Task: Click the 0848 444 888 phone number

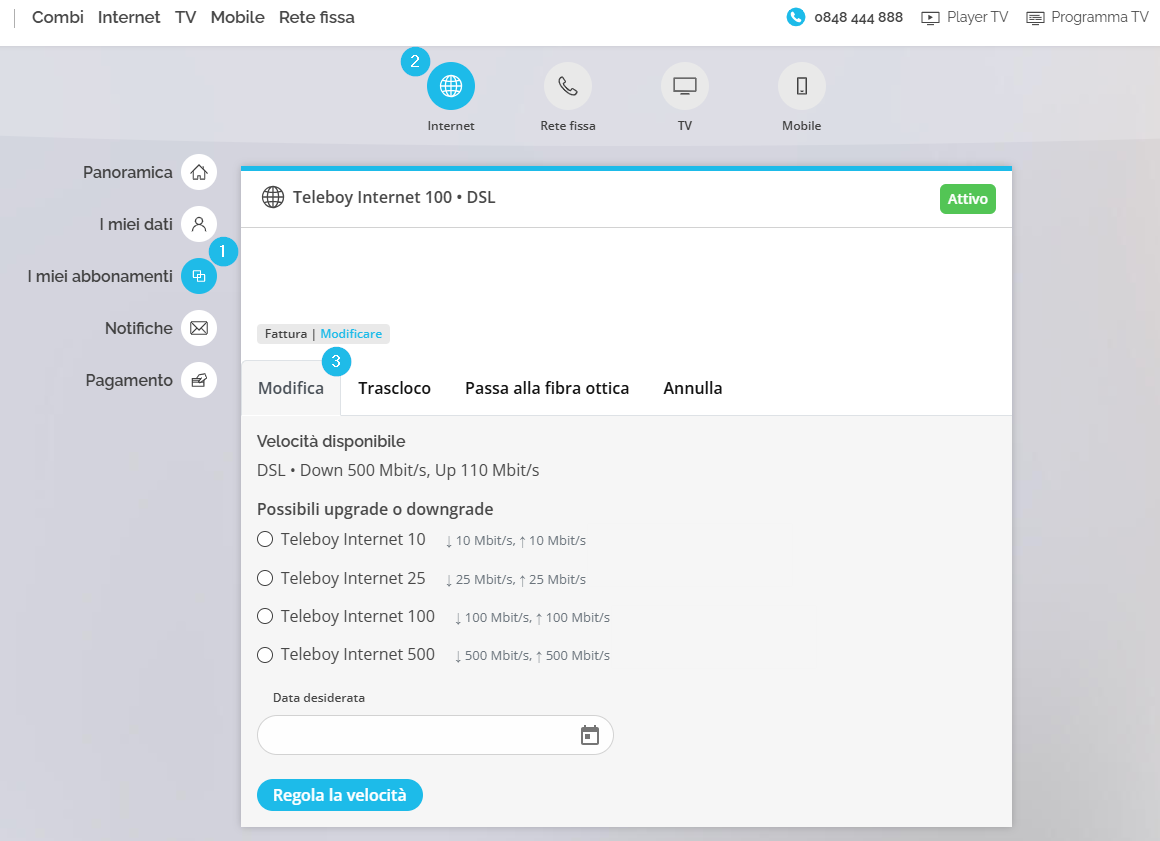Action: pos(858,17)
